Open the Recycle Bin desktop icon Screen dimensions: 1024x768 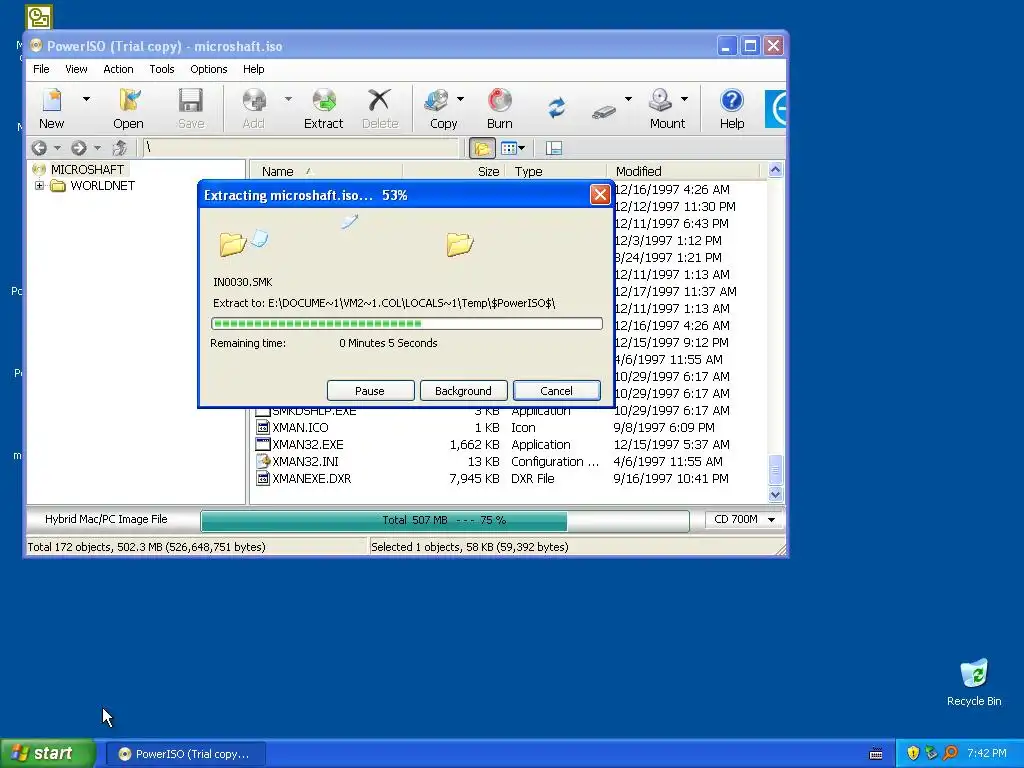[974, 683]
